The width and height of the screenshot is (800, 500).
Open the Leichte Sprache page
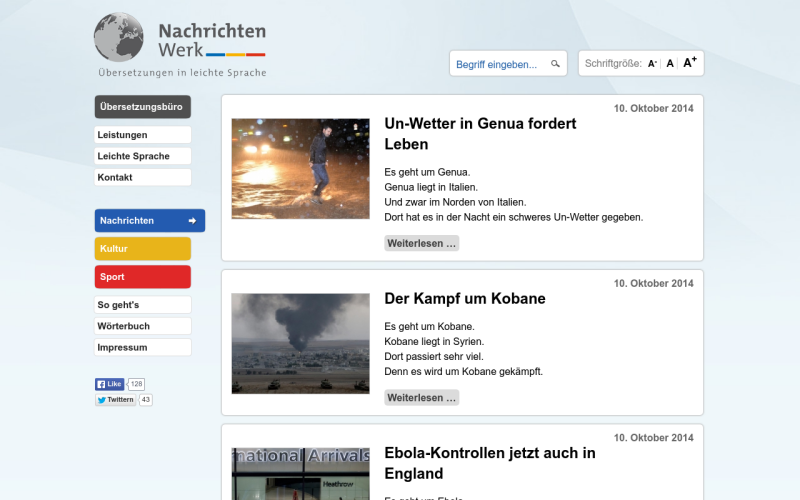pyautogui.click(x=143, y=156)
